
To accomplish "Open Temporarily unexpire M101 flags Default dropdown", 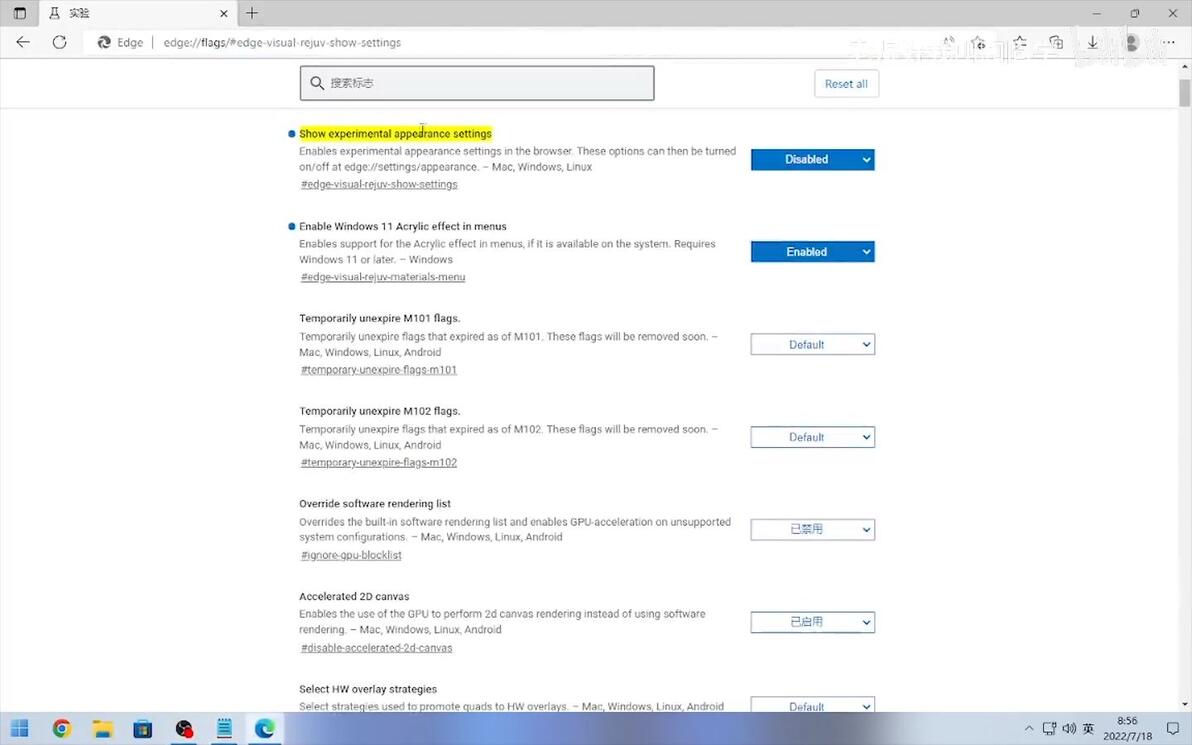I will 813,344.
